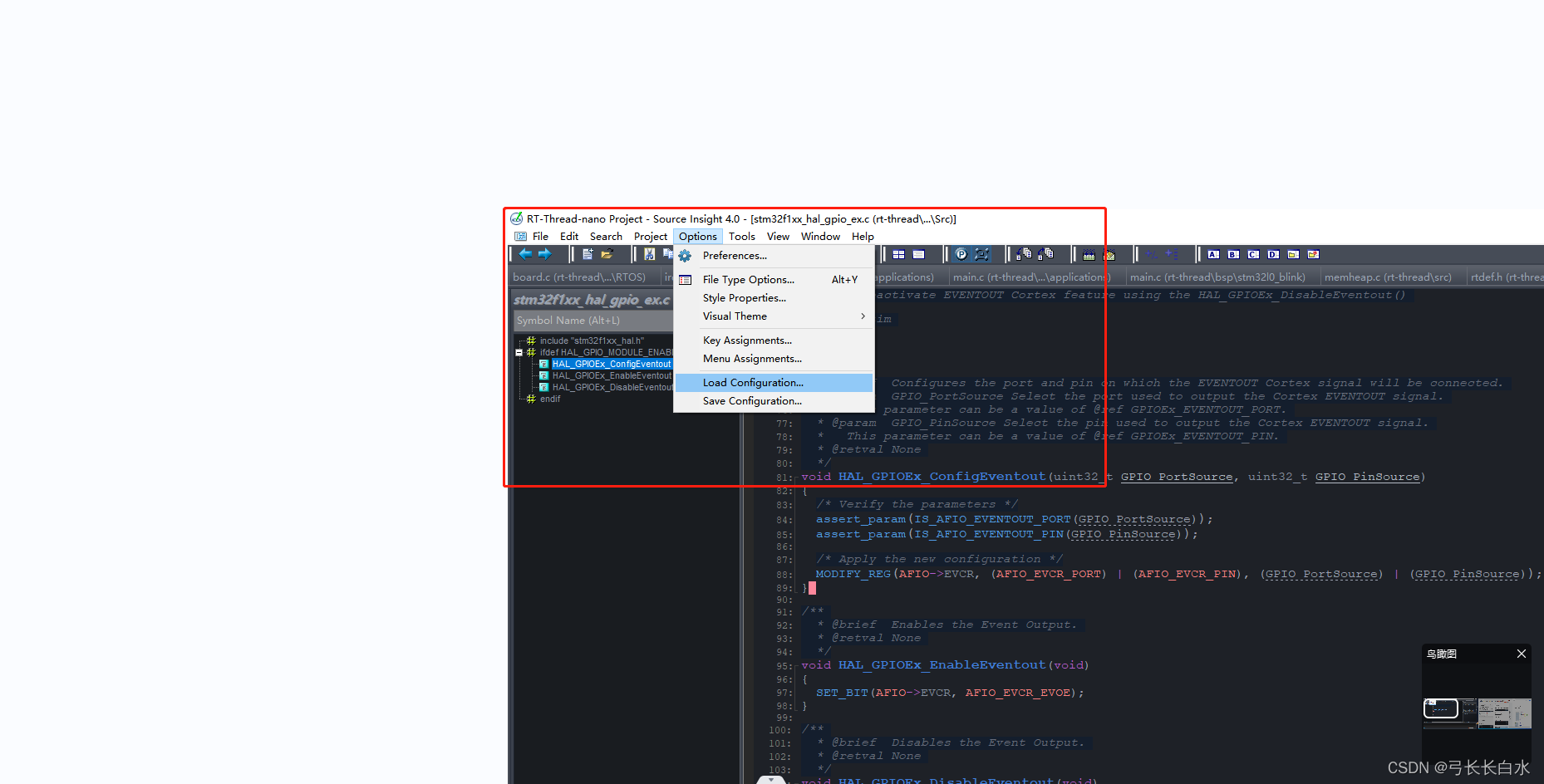Expand the Visual Theme submenu
The image size is (1544, 784).
[x=774, y=316]
